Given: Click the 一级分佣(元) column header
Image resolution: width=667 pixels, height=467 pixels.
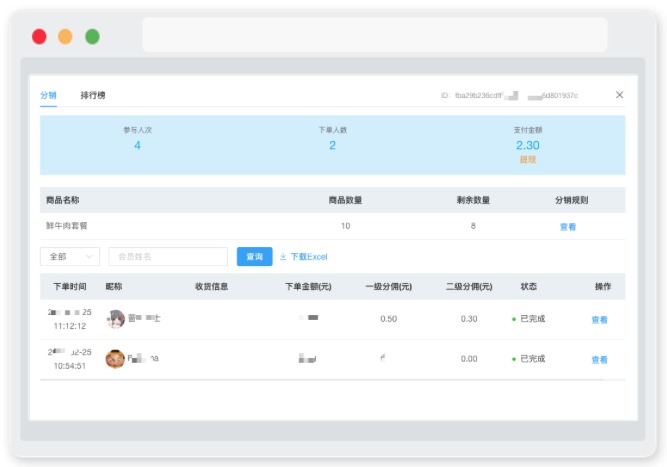Looking at the screenshot, I should pos(389,287).
